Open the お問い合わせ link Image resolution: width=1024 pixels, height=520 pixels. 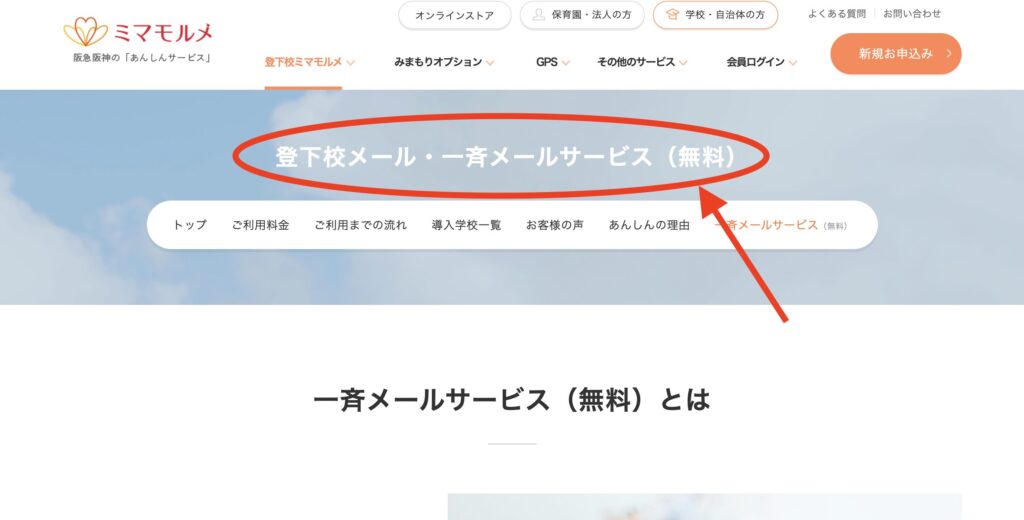coord(912,14)
